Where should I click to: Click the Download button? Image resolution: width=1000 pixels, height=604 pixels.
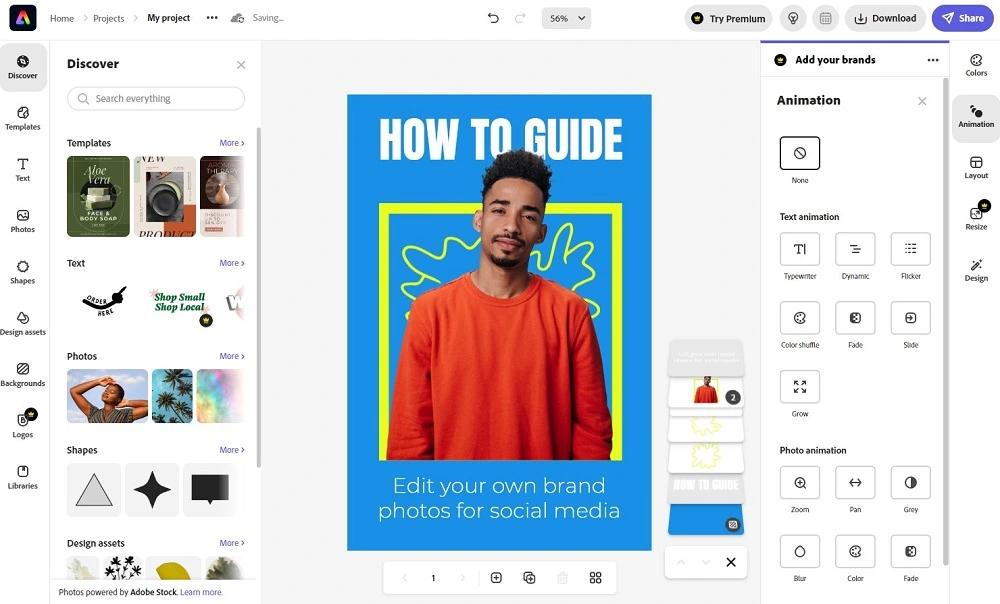pos(884,17)
